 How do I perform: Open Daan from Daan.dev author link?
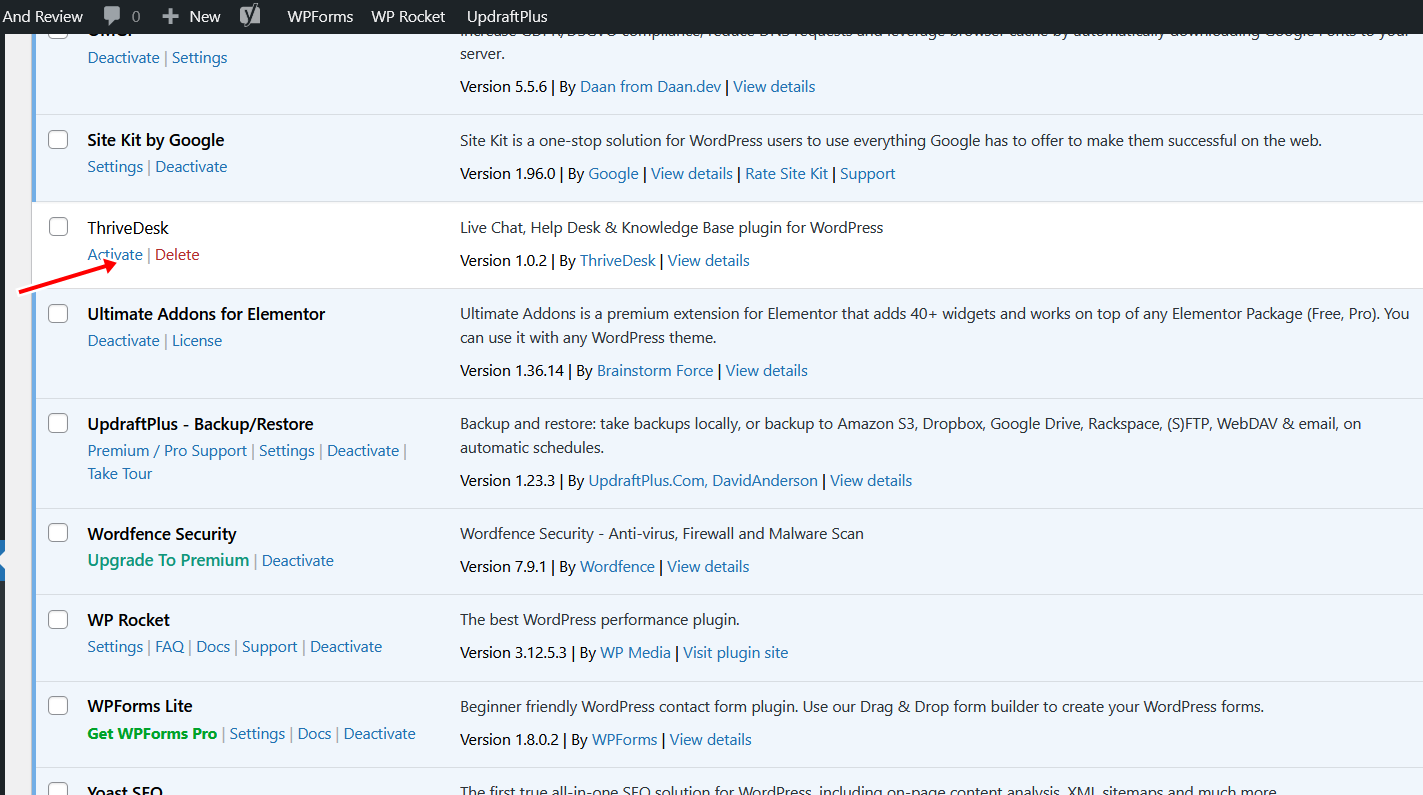pos(650,87)
